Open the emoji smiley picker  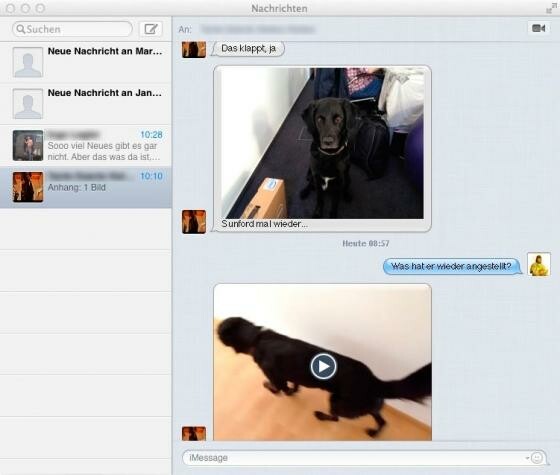click(x=536, y=458)
